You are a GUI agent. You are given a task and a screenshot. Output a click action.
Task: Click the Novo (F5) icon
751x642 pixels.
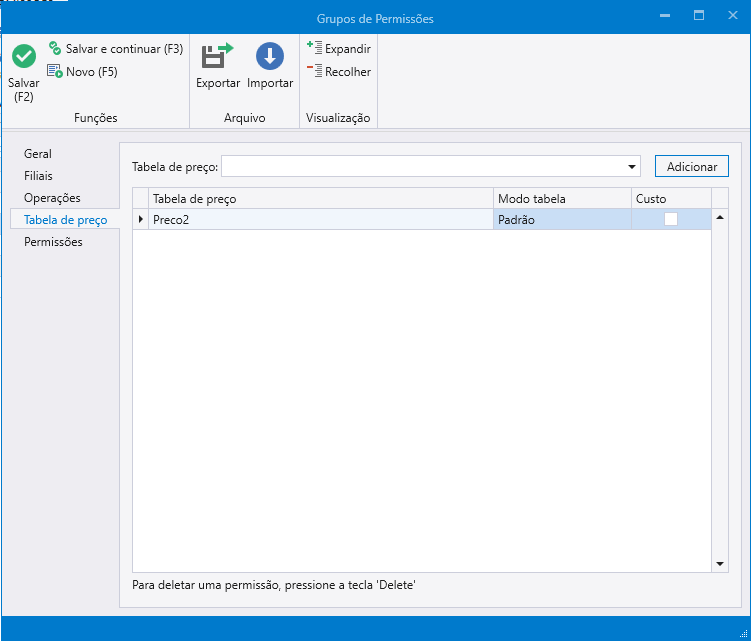(x=55, y=72)
